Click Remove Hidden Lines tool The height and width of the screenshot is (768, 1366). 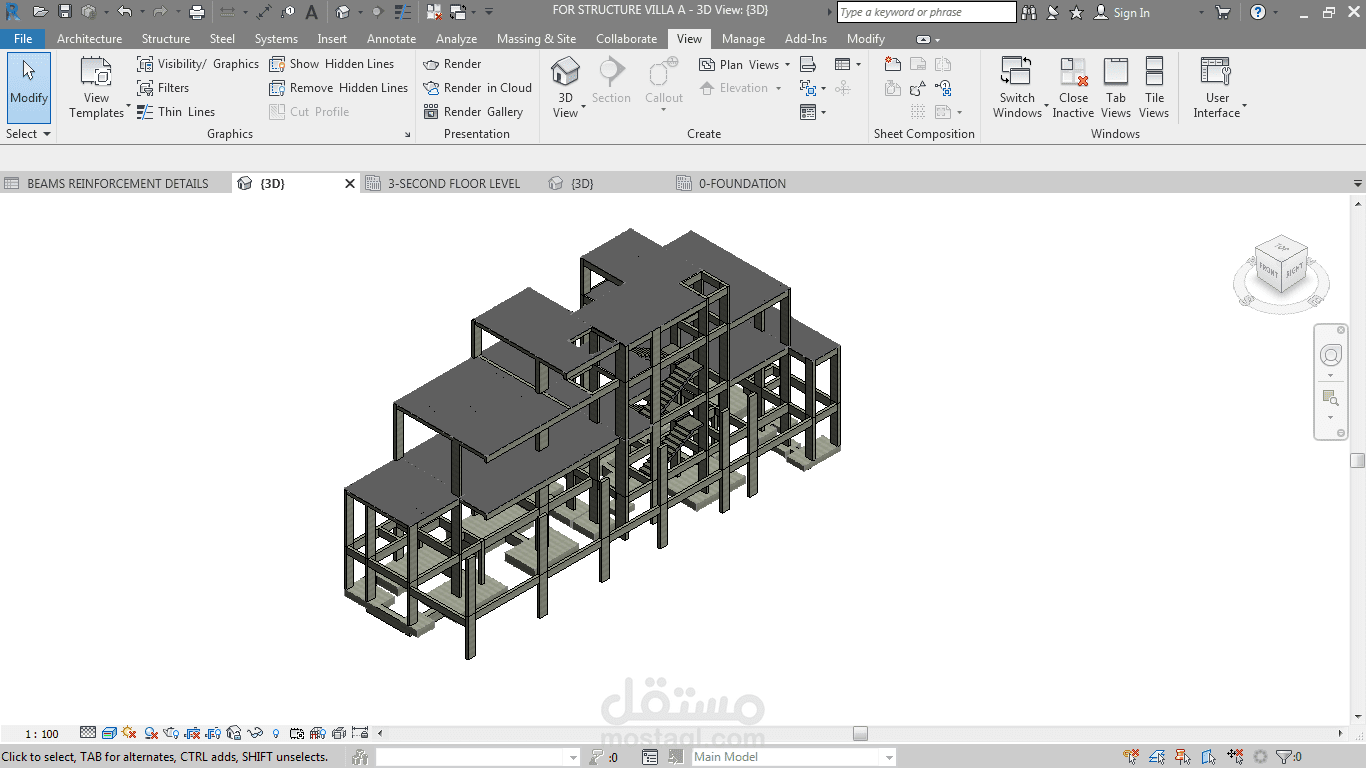[339, 88]
